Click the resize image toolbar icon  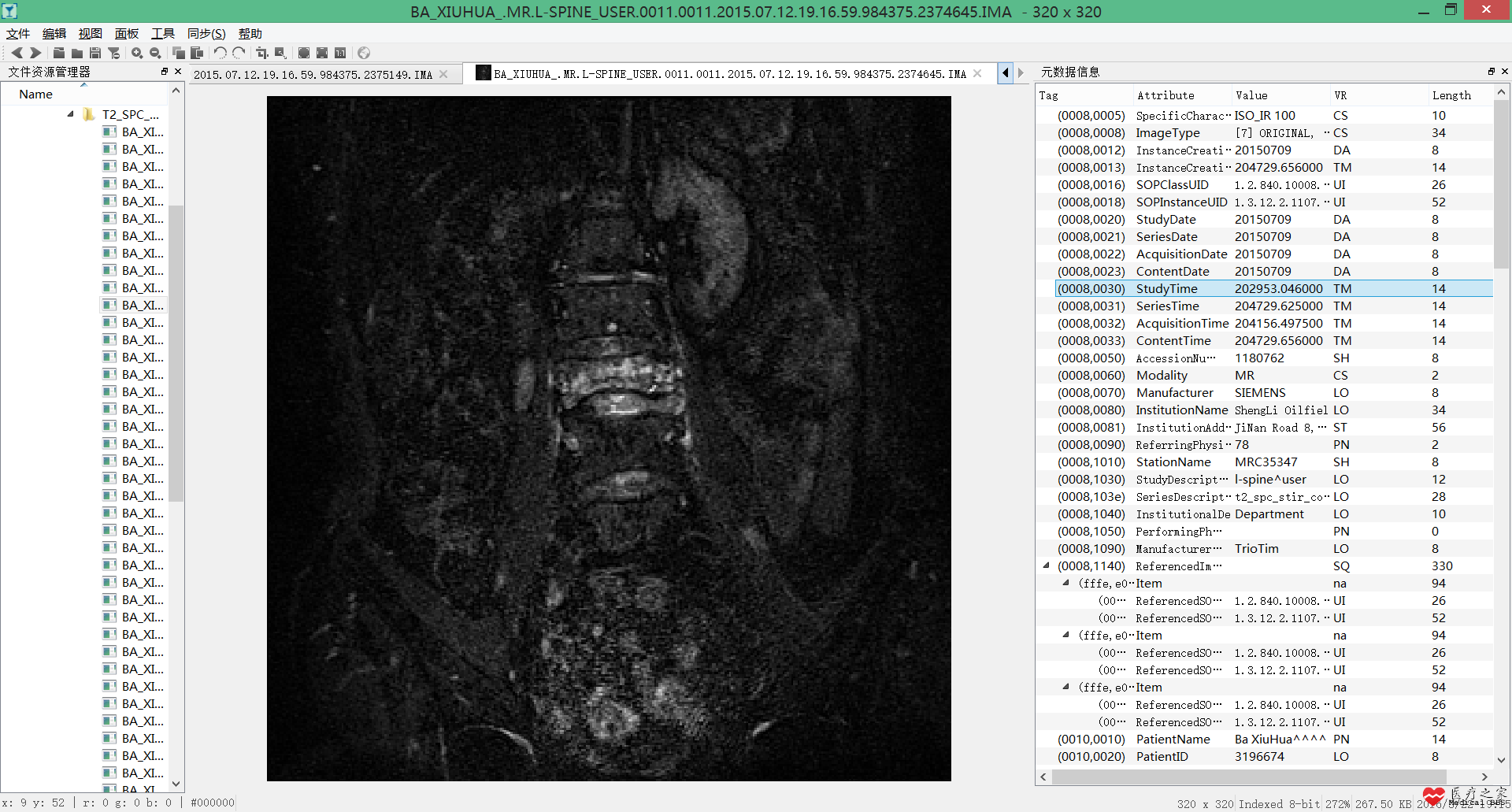[280, 53]
